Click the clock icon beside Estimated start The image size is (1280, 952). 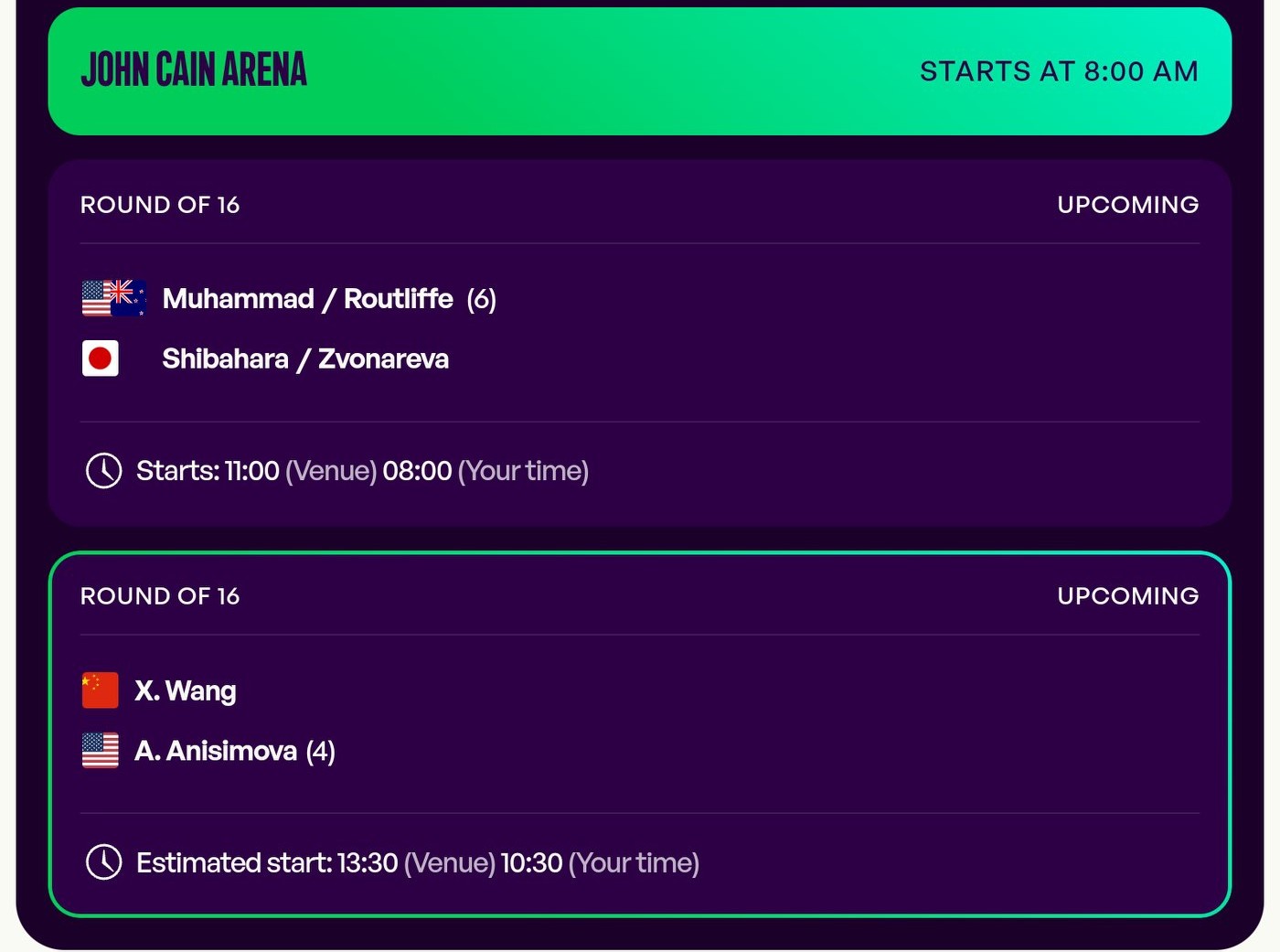pos(104,862)
